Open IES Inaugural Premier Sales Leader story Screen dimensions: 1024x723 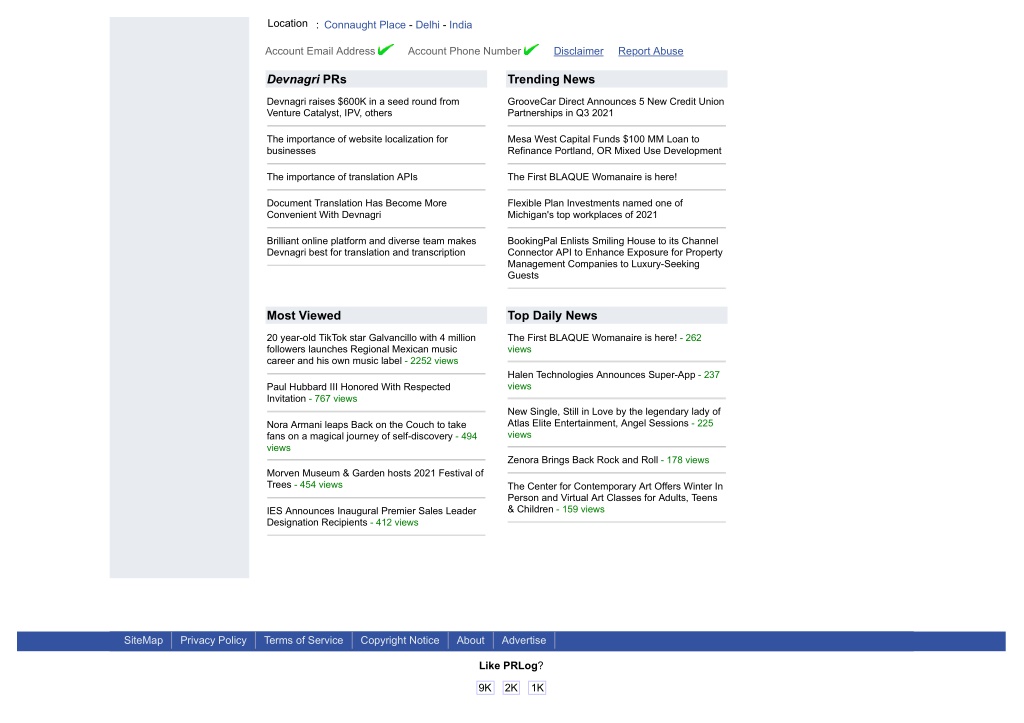coord(371,517)
